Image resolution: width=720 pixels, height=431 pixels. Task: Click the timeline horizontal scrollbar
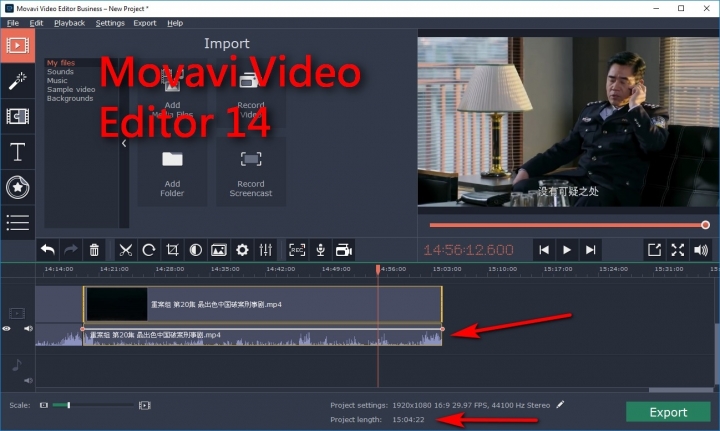(681, 390)
